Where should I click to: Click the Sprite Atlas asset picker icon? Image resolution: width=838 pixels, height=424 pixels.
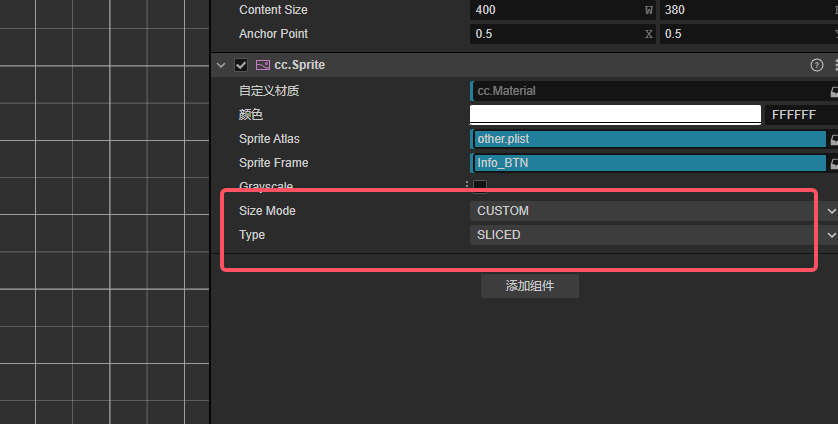(834, 139)
